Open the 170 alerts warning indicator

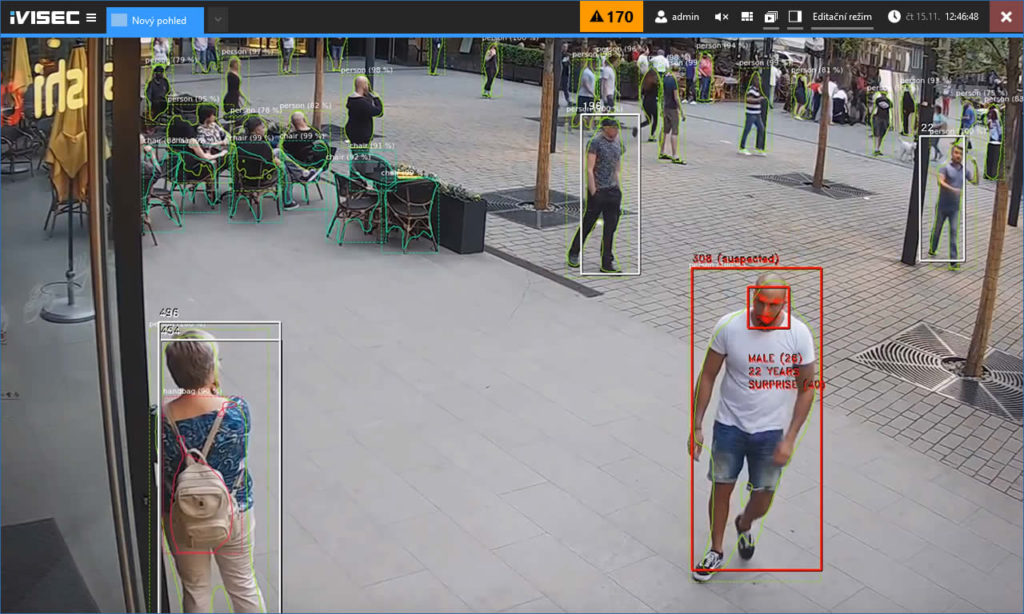[611, 17]
